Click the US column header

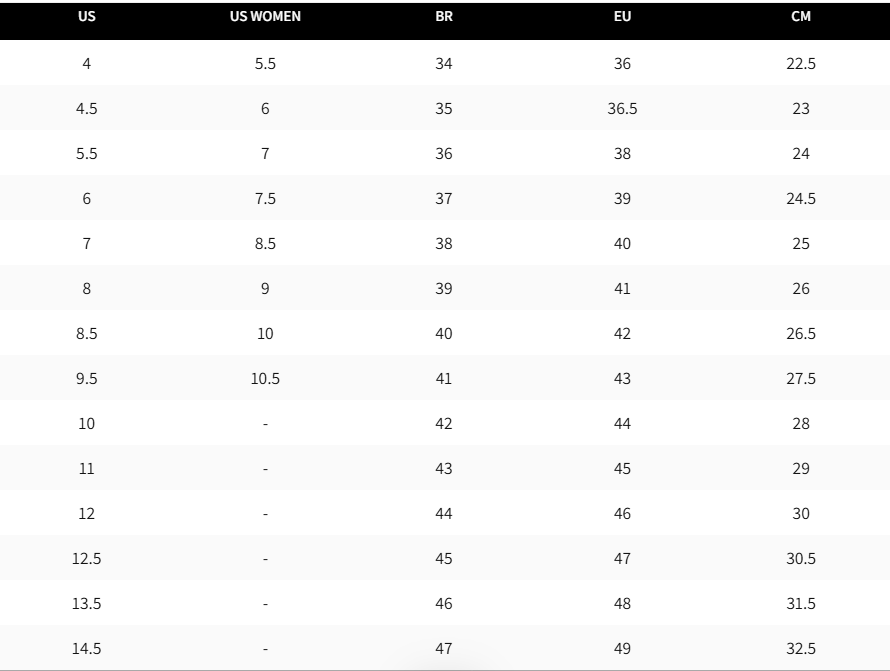[86, 16]
